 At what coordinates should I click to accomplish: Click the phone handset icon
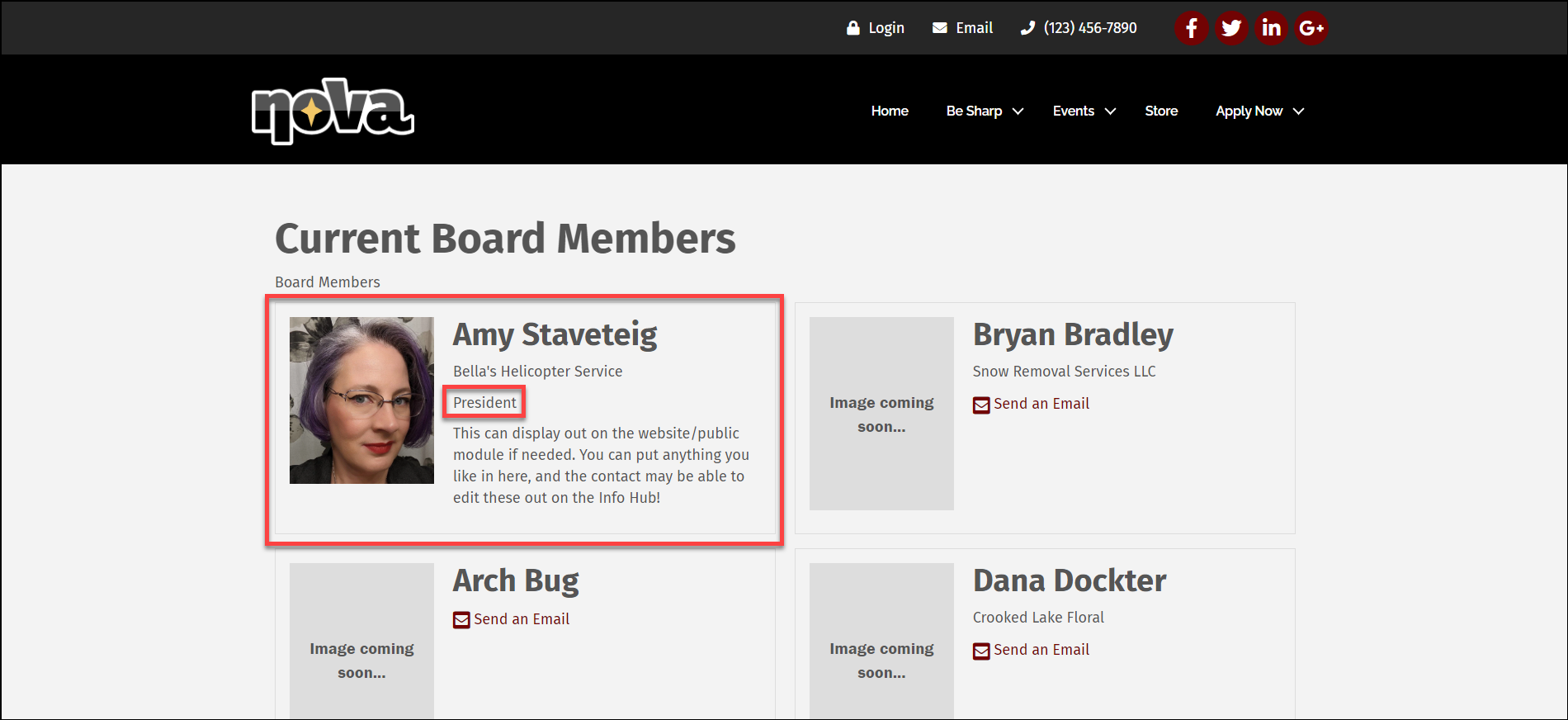click(x=1027, y=28)
